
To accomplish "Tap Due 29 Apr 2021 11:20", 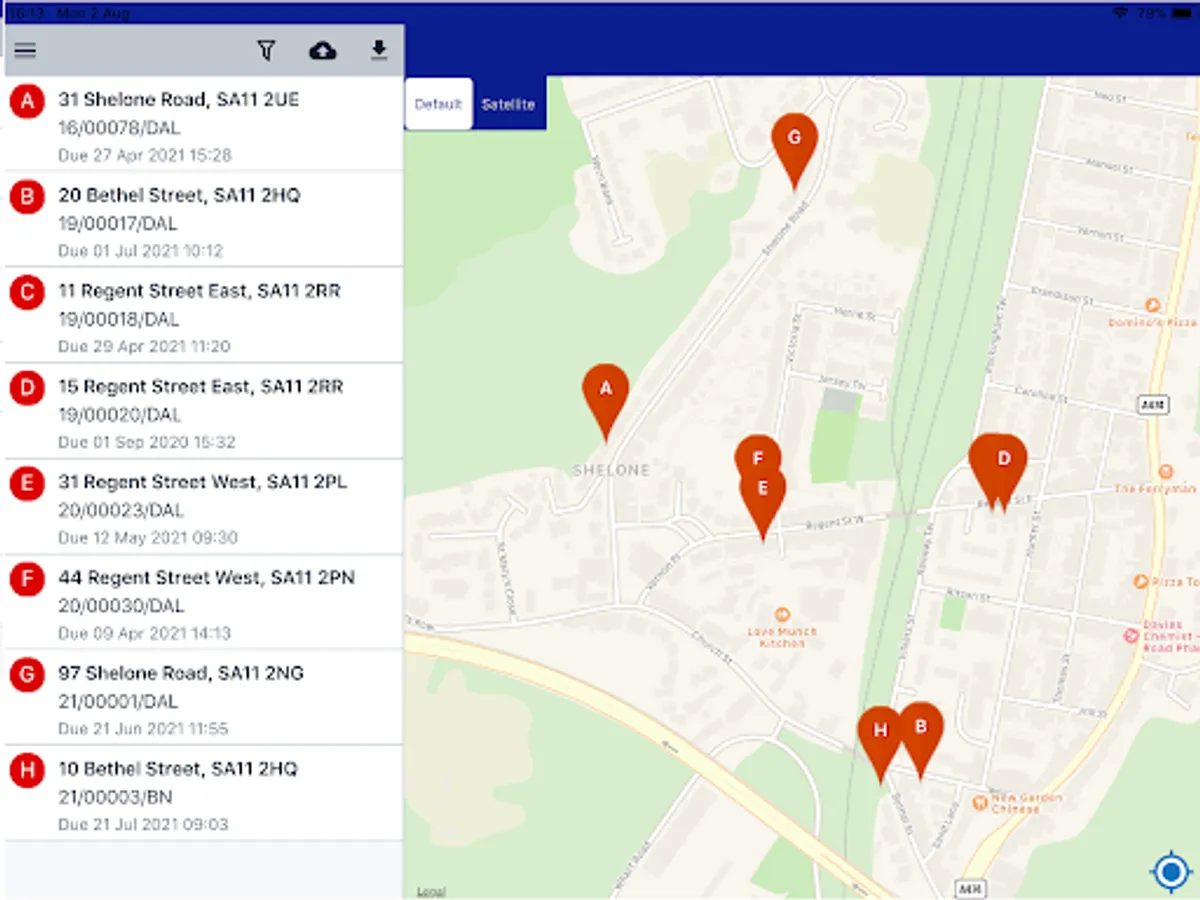I will click(x=144, y=347).
